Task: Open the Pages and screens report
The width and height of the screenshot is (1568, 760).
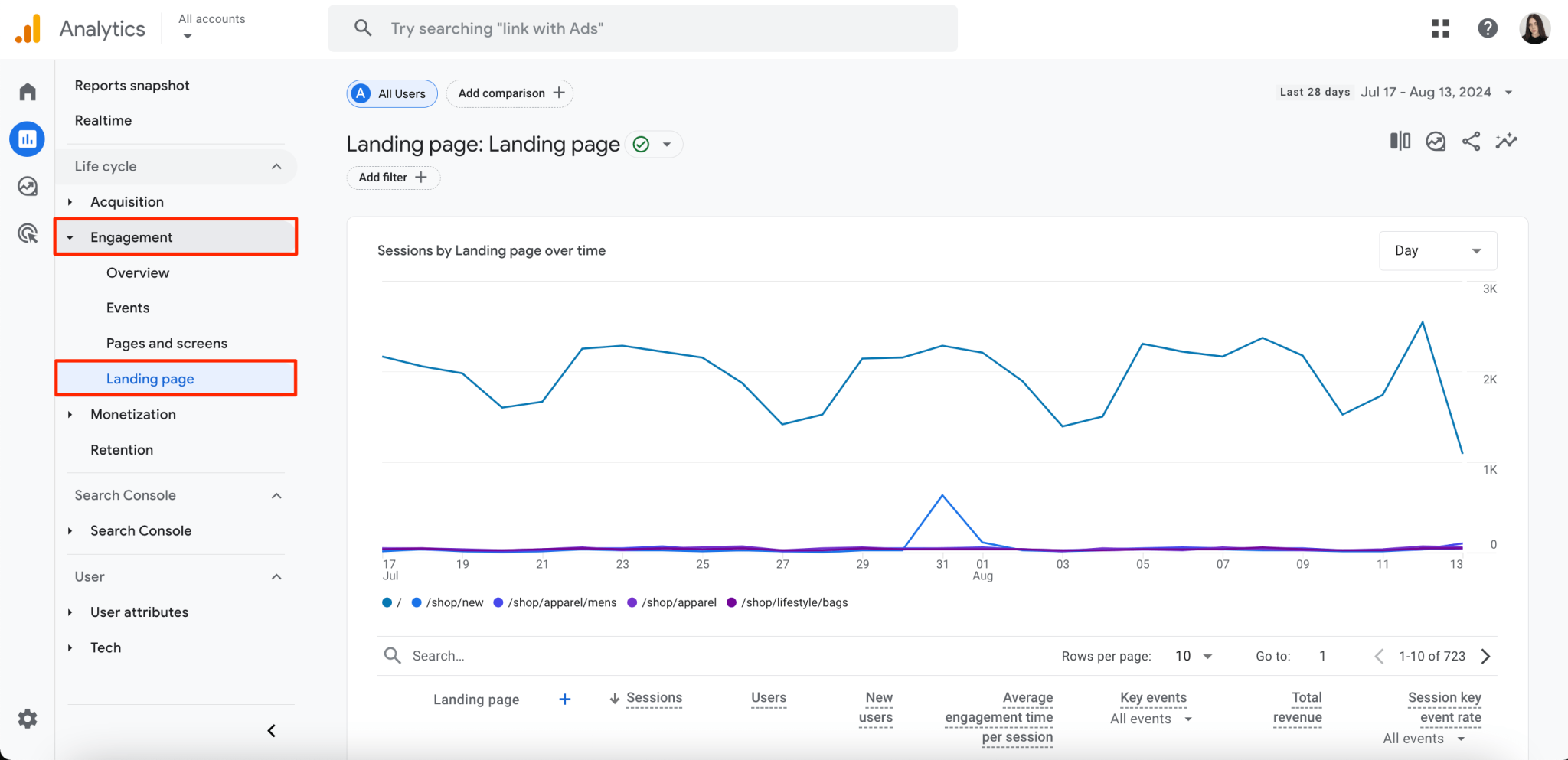Action: click(x=166, y=343)
